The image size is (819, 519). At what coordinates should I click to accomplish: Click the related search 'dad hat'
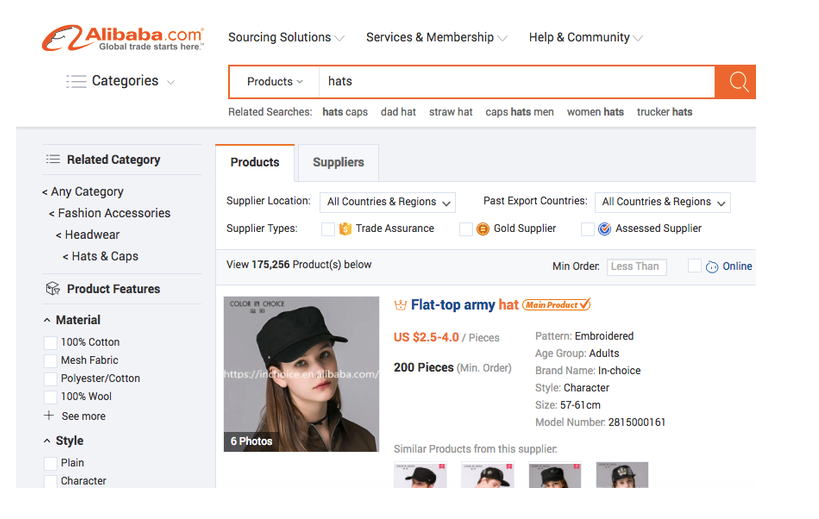pyautogui.click(x=398, y=112)
